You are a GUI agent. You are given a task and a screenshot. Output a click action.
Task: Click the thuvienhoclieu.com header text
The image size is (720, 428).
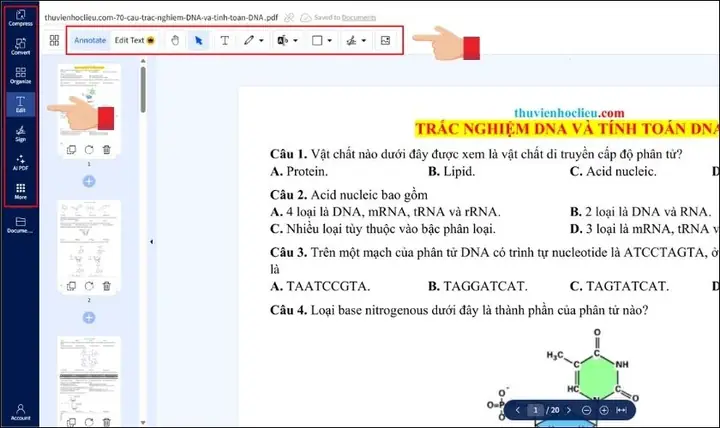[x=569, y=113]
